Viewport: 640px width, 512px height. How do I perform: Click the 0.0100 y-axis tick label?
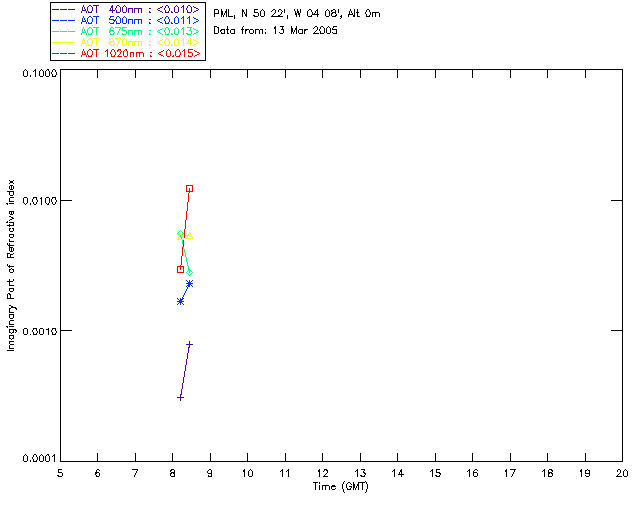40,201
